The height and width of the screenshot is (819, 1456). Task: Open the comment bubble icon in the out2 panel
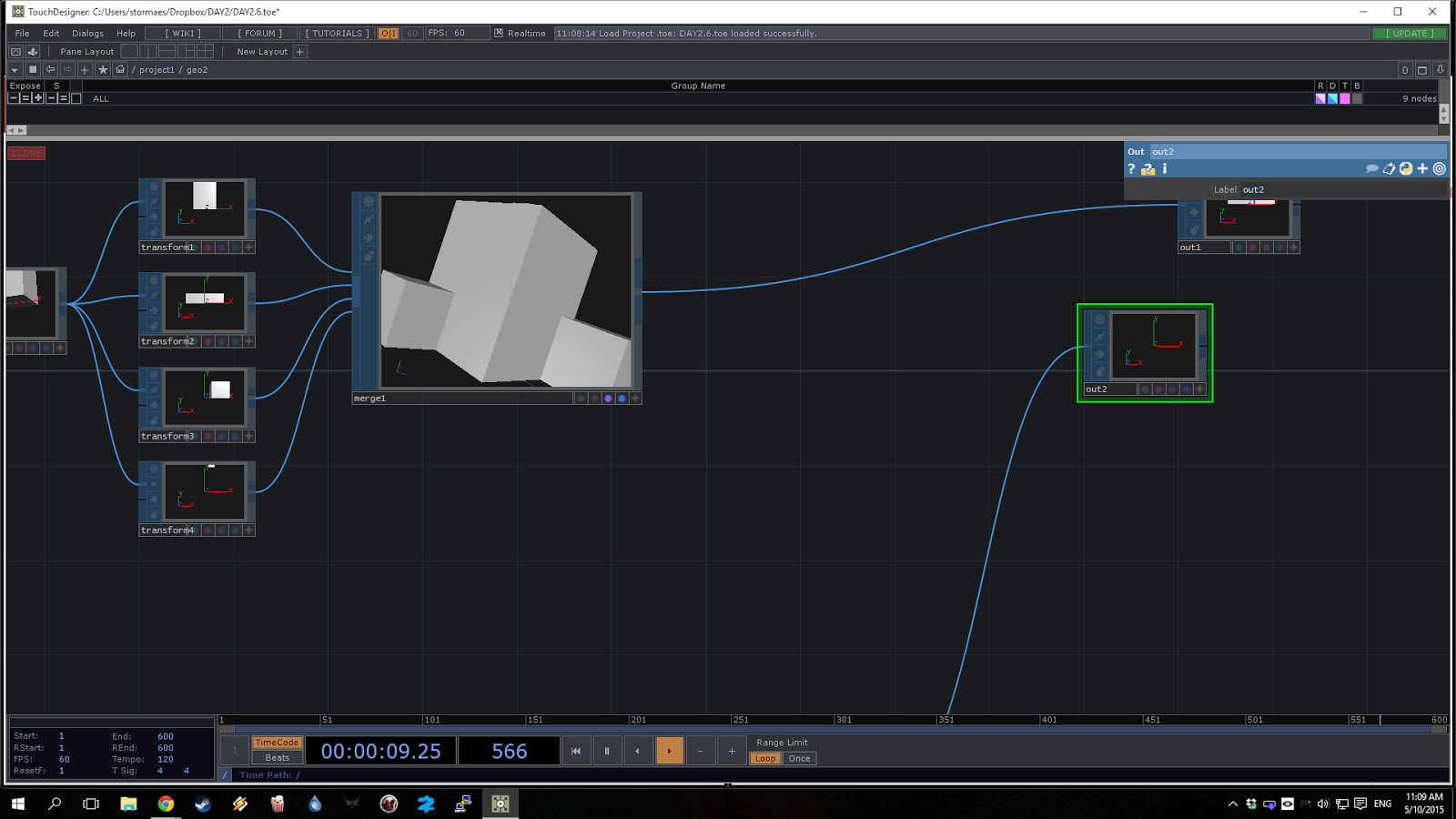tap(1373, 168)
